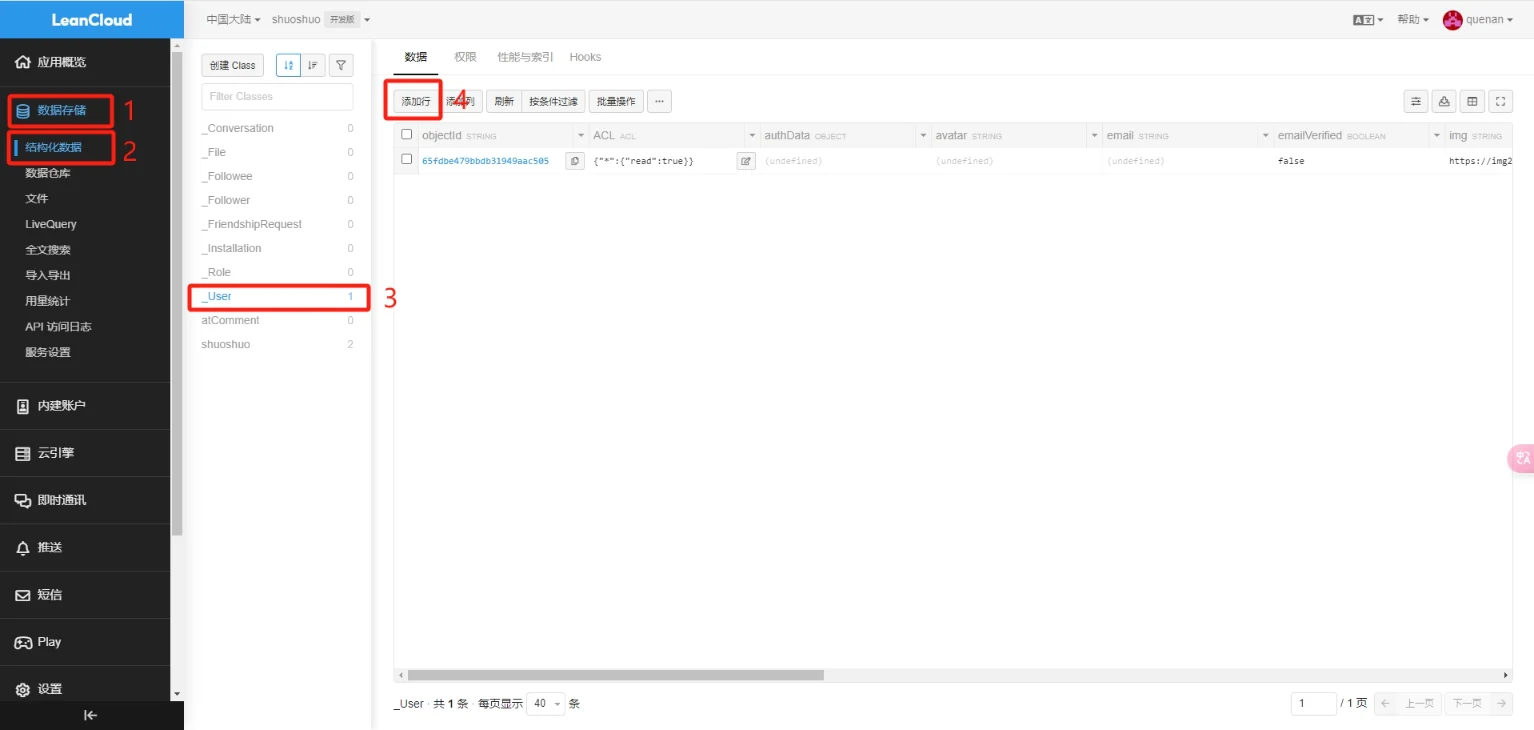Copy the objectId with the copy icon
1534x730 pixels.
[574, 161]
